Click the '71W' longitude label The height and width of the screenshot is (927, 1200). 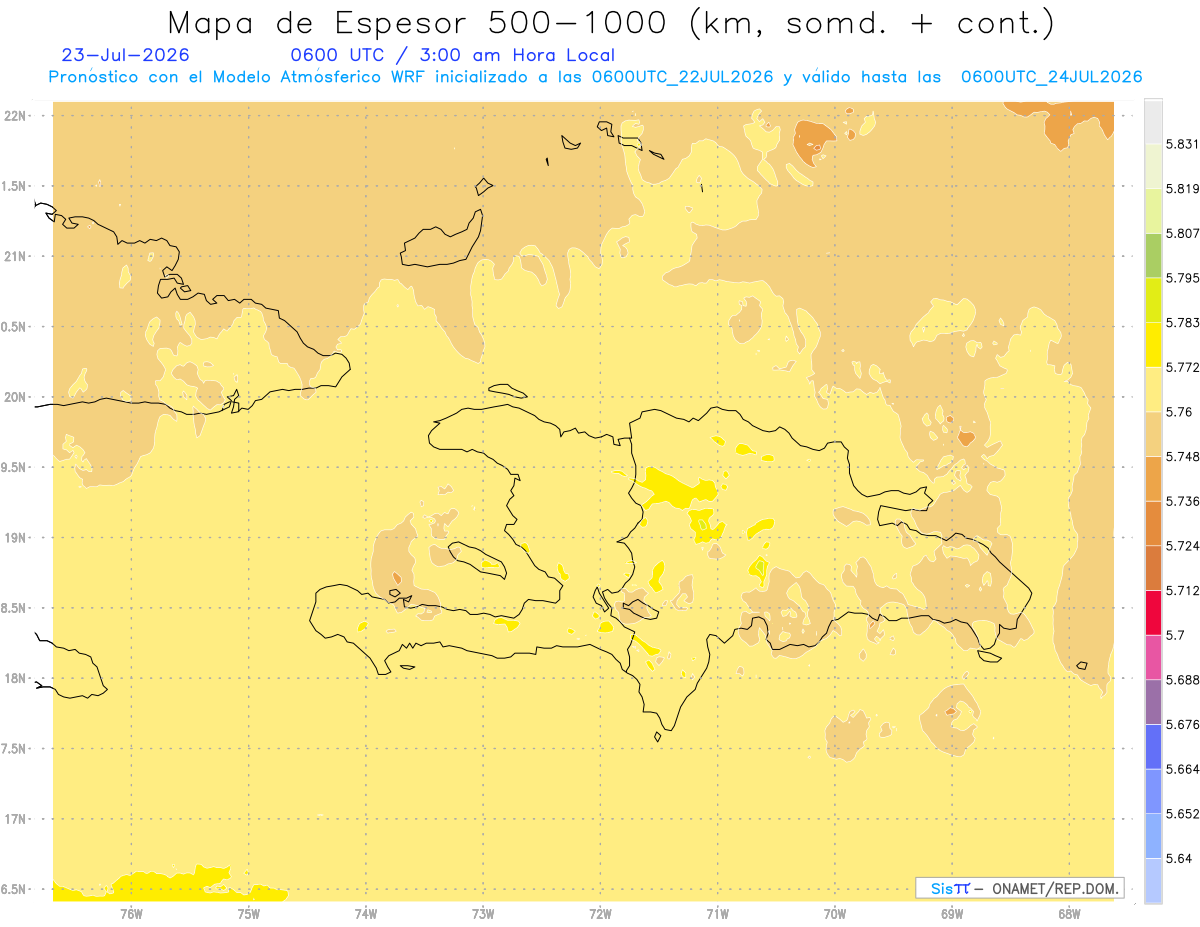(x=717, y=914)
